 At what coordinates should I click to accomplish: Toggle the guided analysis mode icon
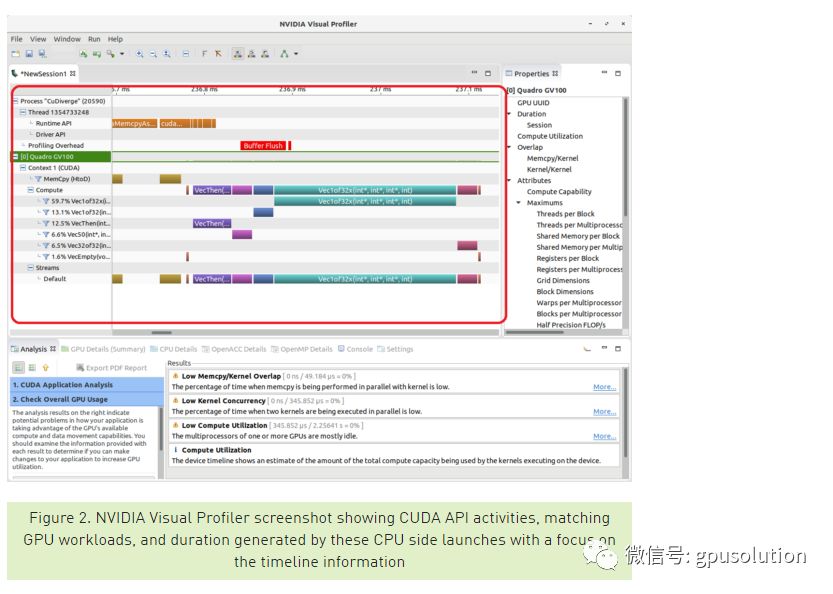coord(18,368)
